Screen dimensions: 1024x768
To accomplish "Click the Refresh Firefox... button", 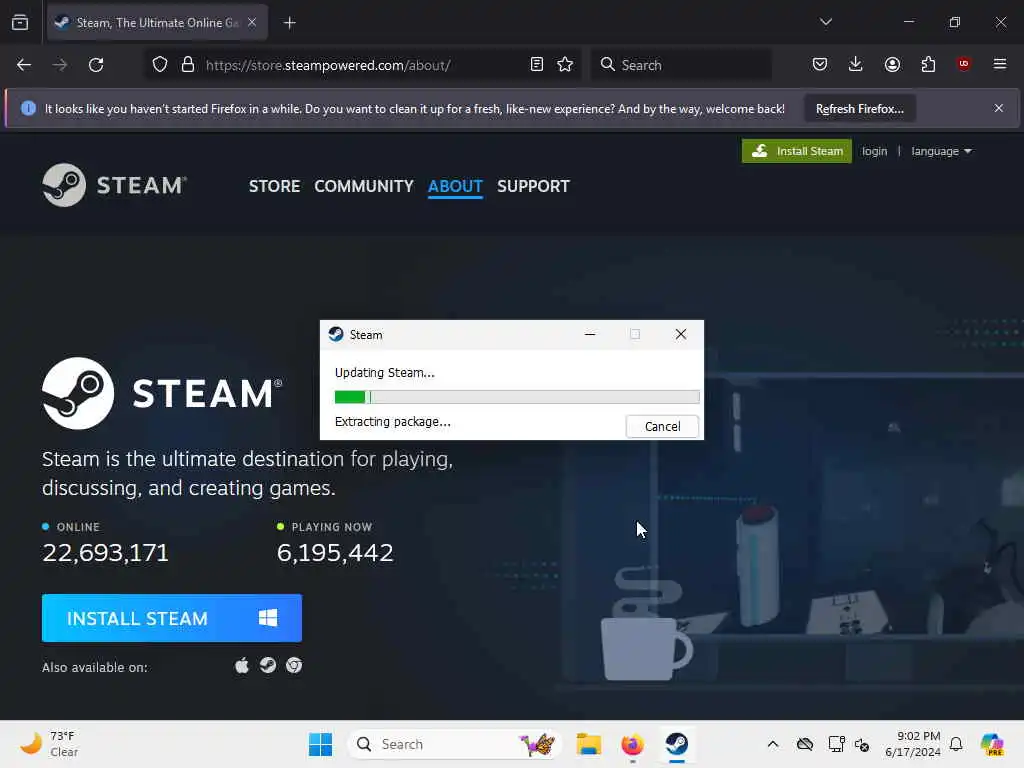I will pos(859,108).
